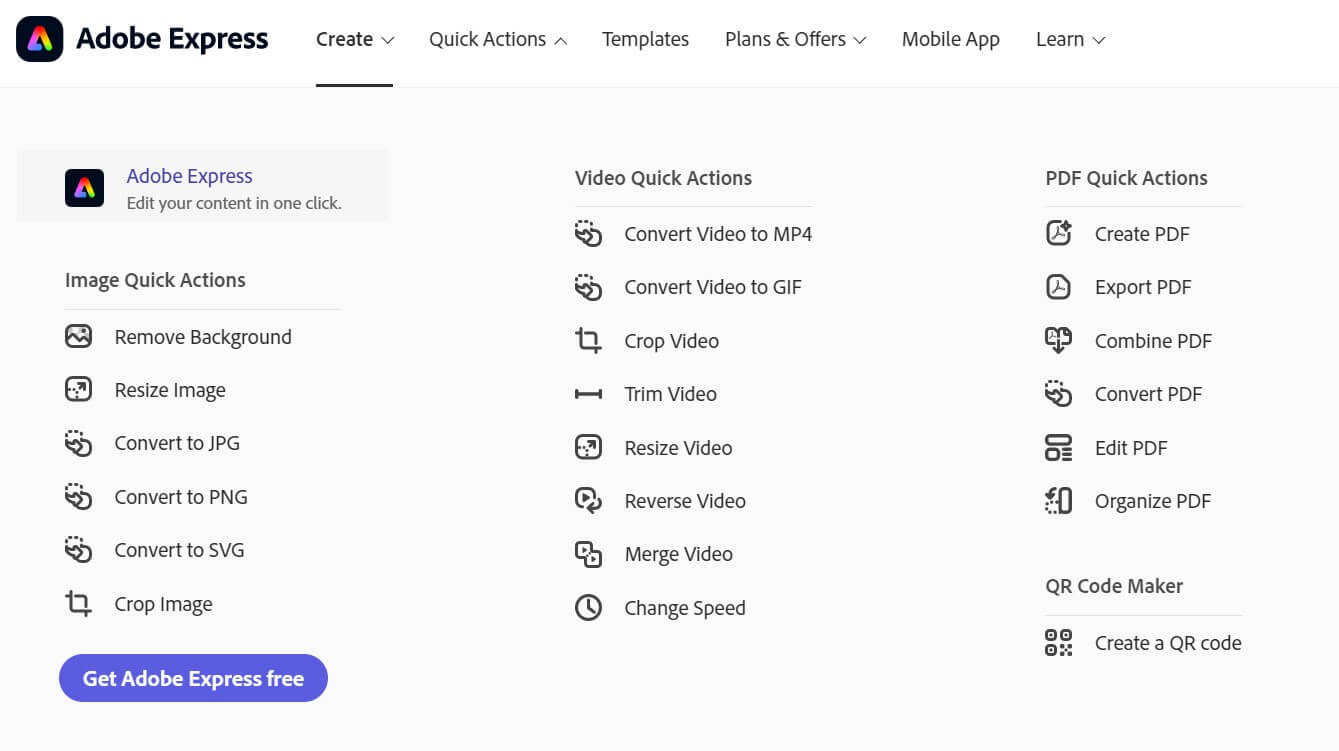Click the Change Speed clock icon

[x=588, y=608]
